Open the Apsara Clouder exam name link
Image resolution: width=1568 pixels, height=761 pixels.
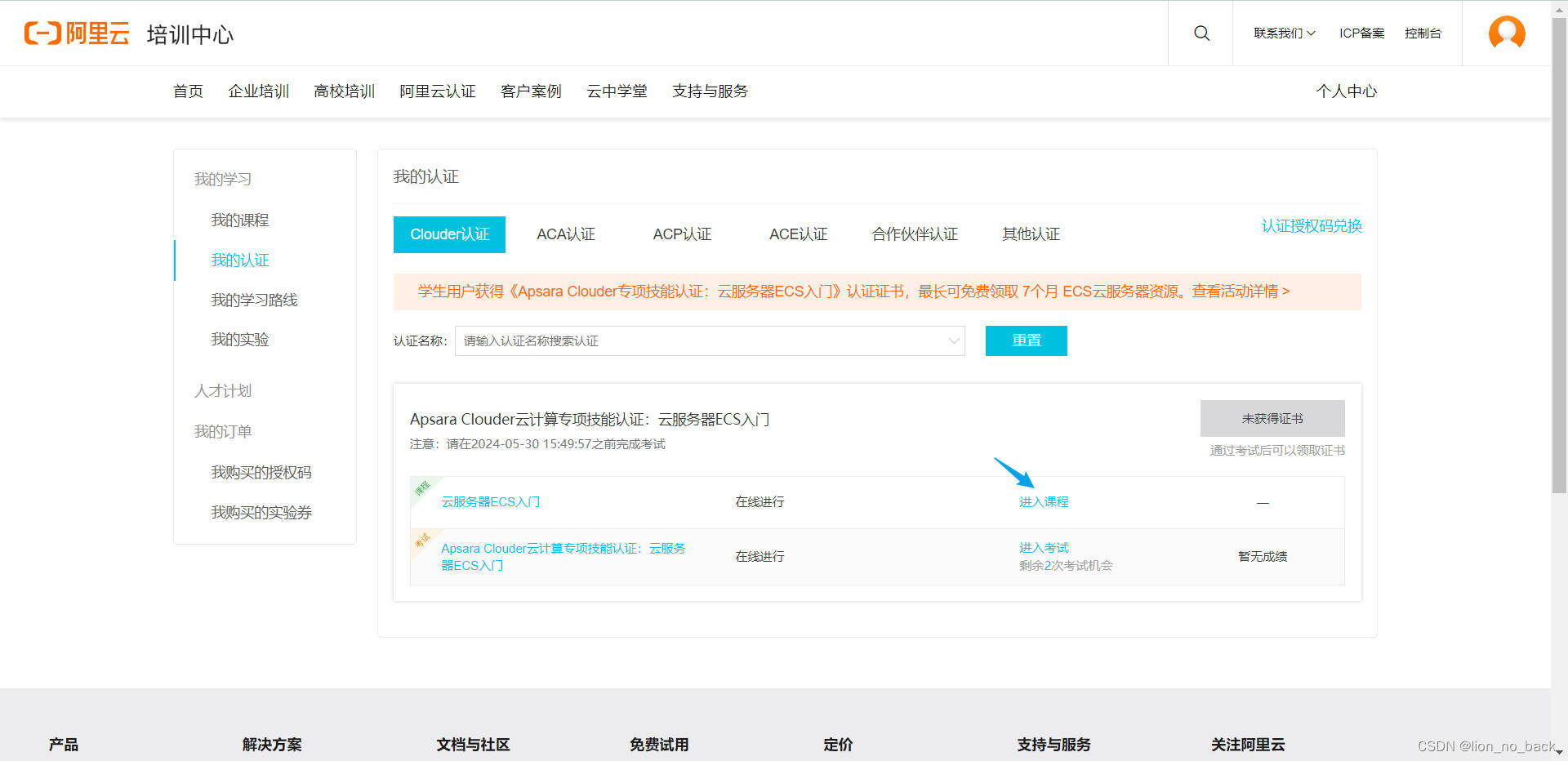[x=563, y=557]
